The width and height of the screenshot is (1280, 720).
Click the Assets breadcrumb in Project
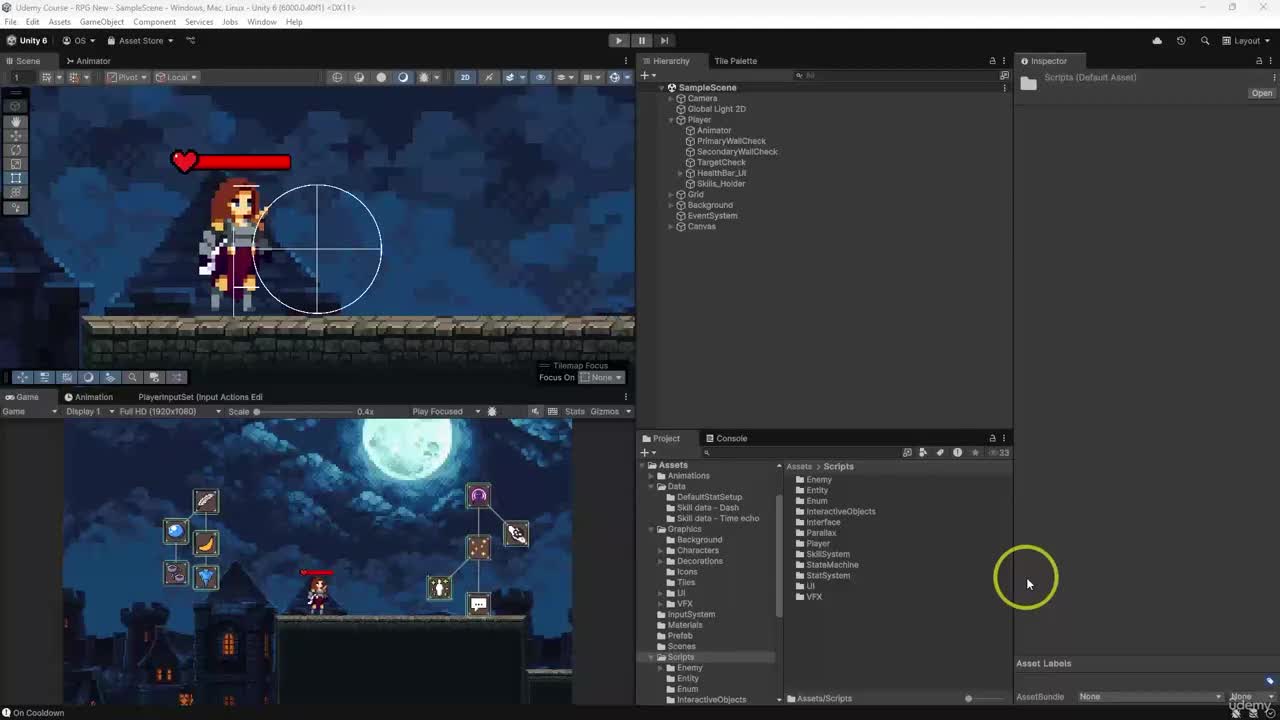799,466
